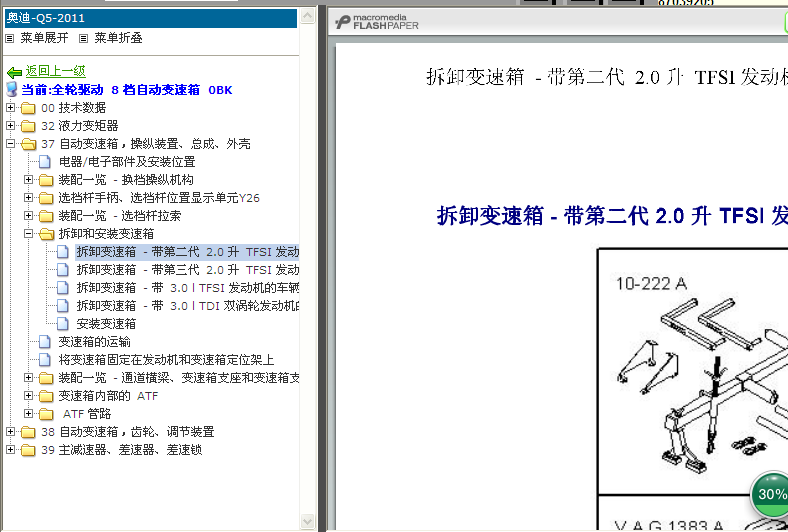Click folder icon beside 装配一览 - 选档杆拉索

(46, 216)
